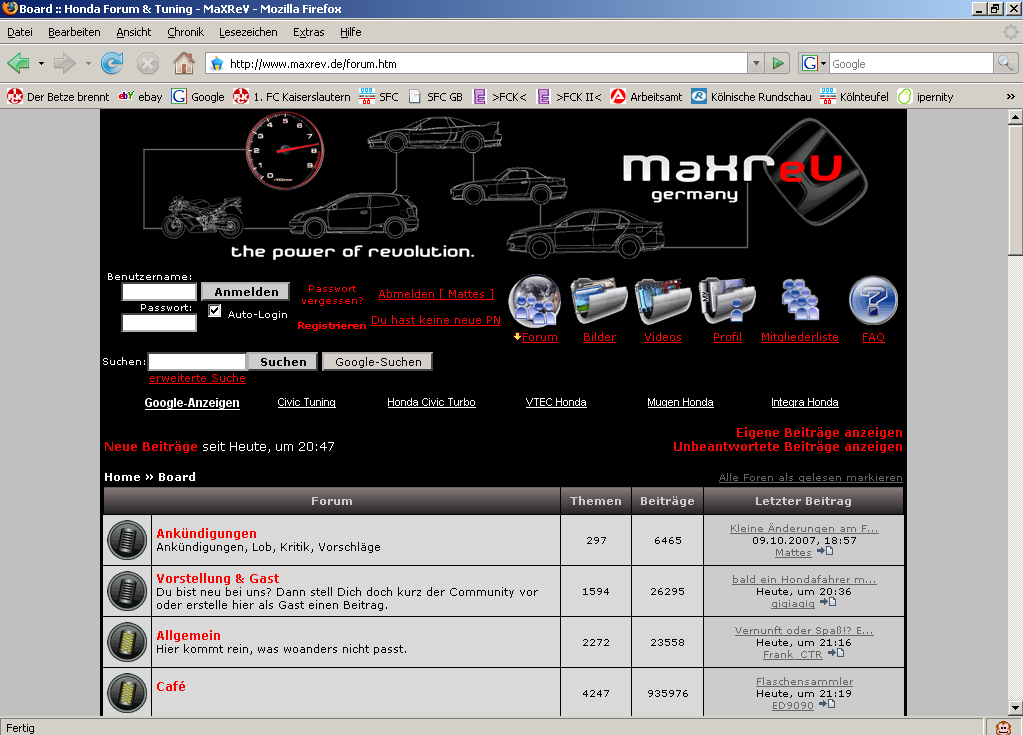1023x735 pixels.
Task: Show more bookmarks overflow chevron
Action: coord(1010,97)
